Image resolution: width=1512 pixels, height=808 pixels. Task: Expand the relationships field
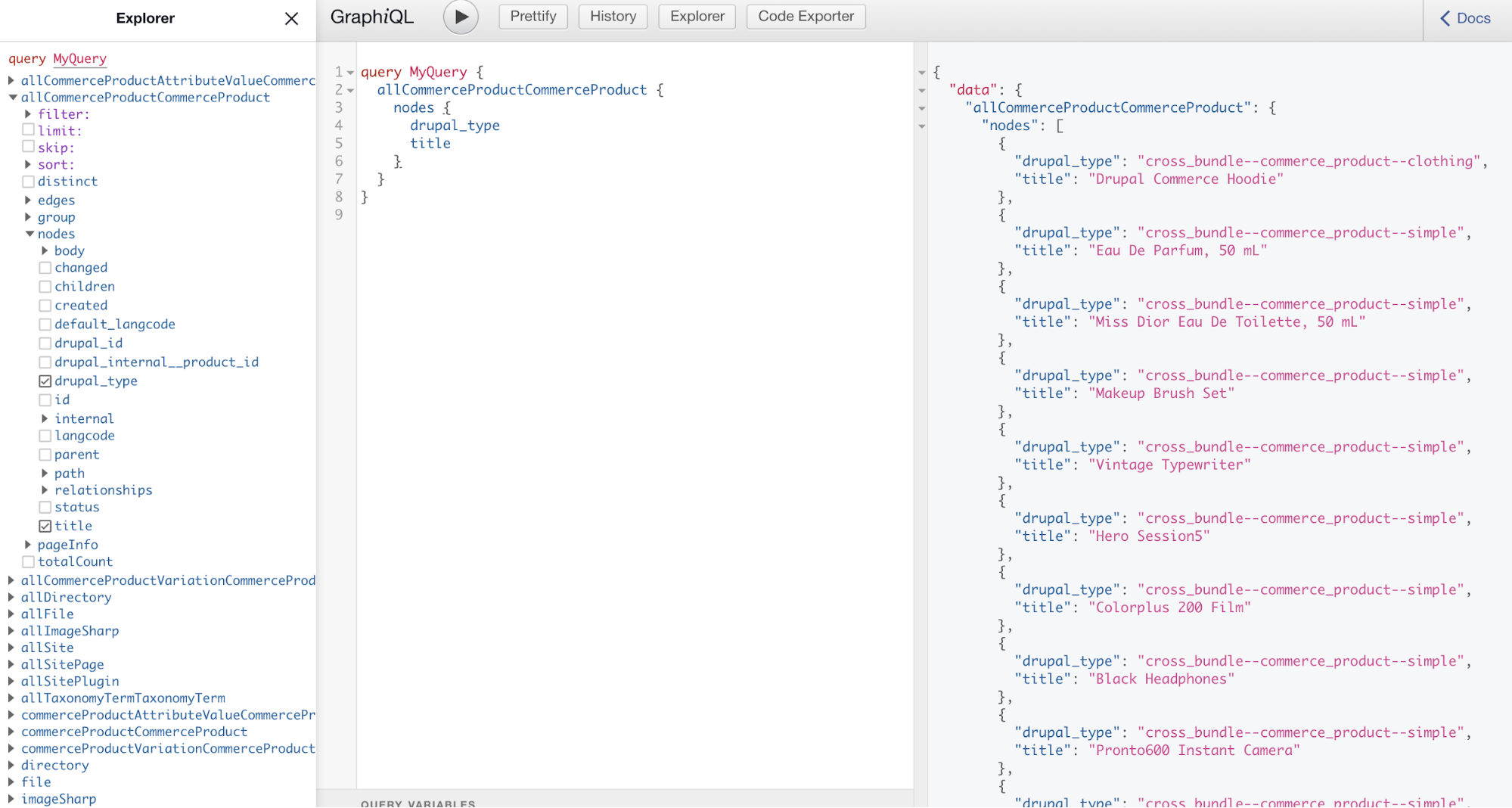point(44,489)
